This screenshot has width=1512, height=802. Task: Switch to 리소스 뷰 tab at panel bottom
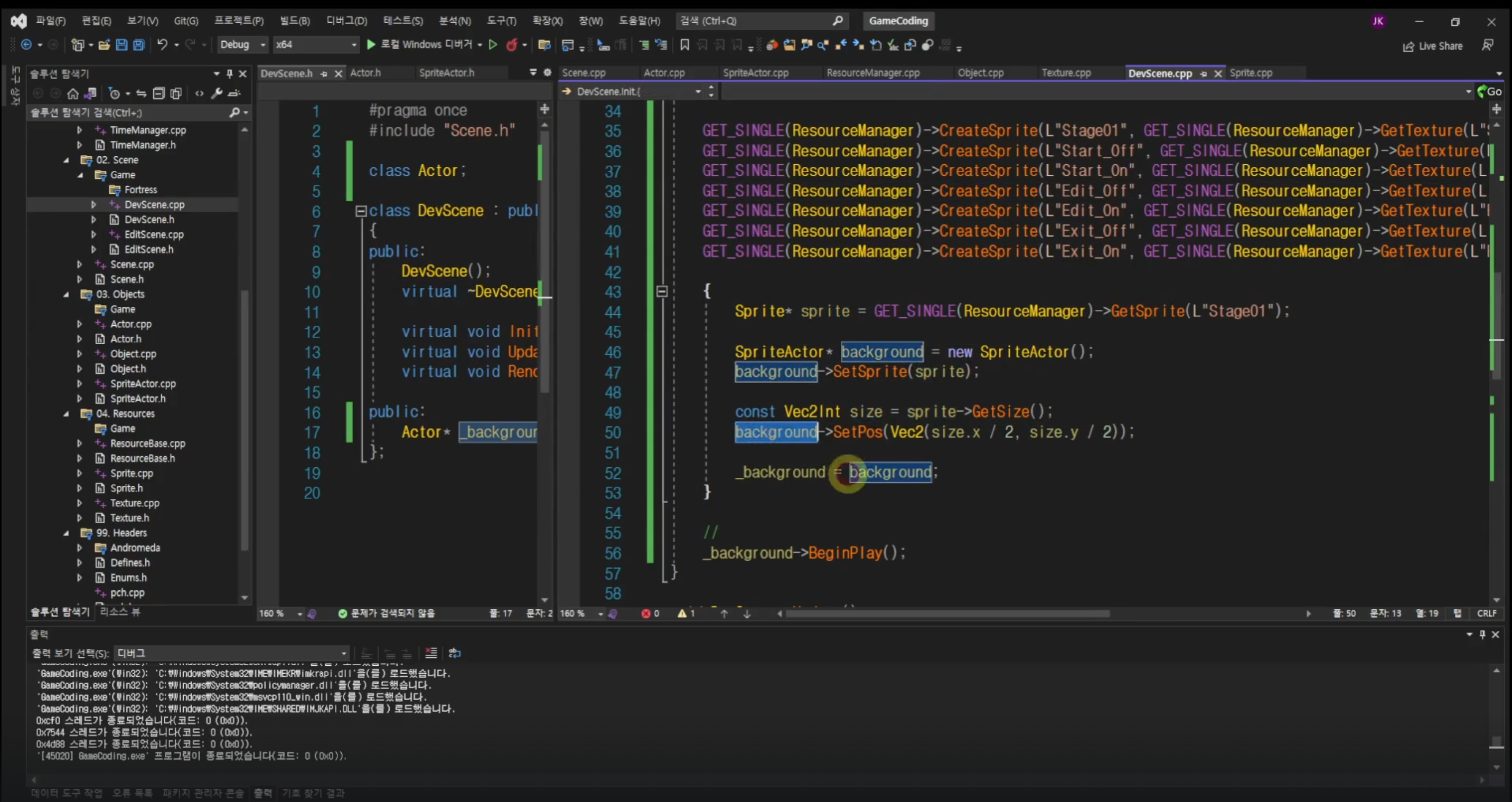[120, 611]
